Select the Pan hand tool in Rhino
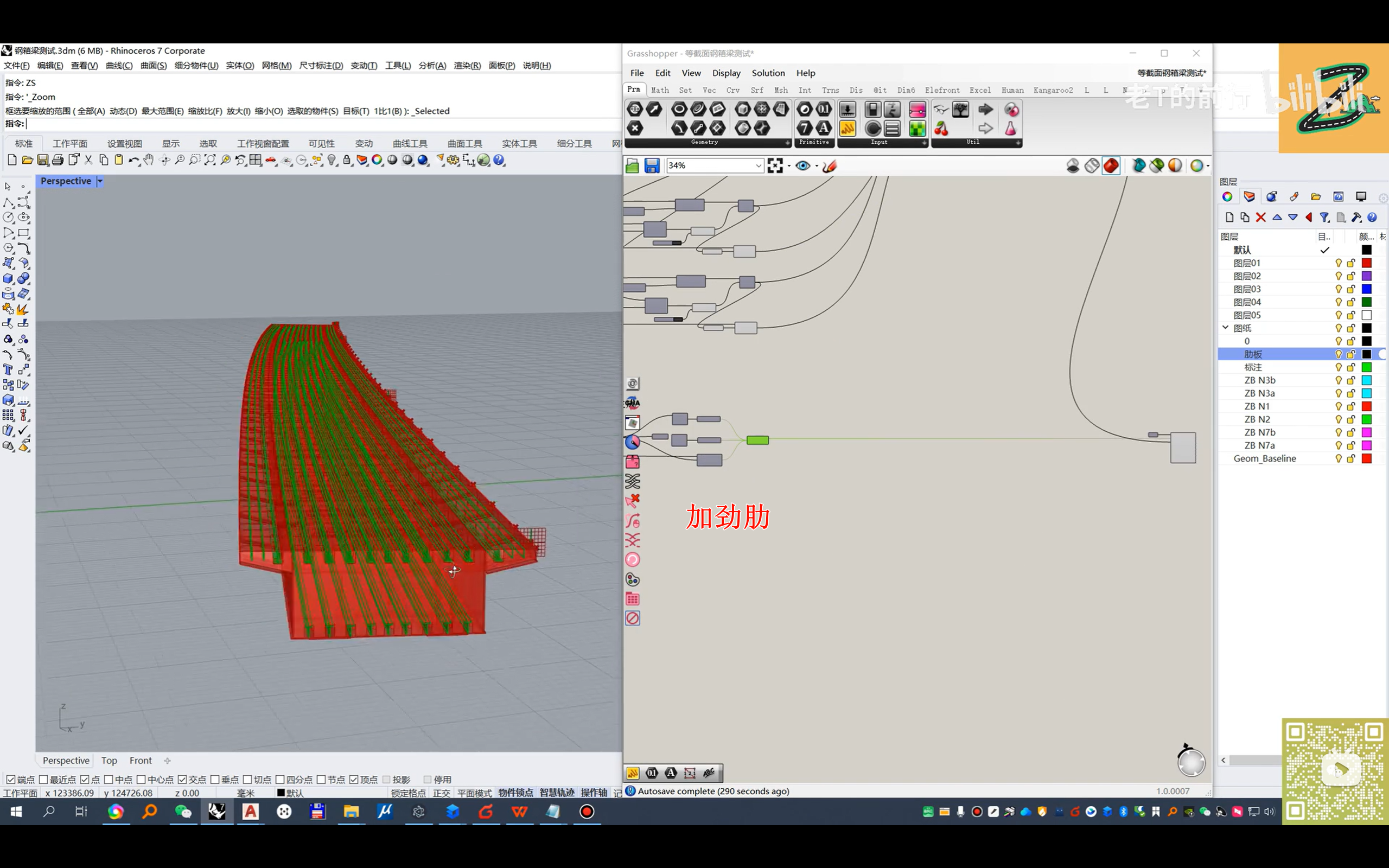 (149, 160)
